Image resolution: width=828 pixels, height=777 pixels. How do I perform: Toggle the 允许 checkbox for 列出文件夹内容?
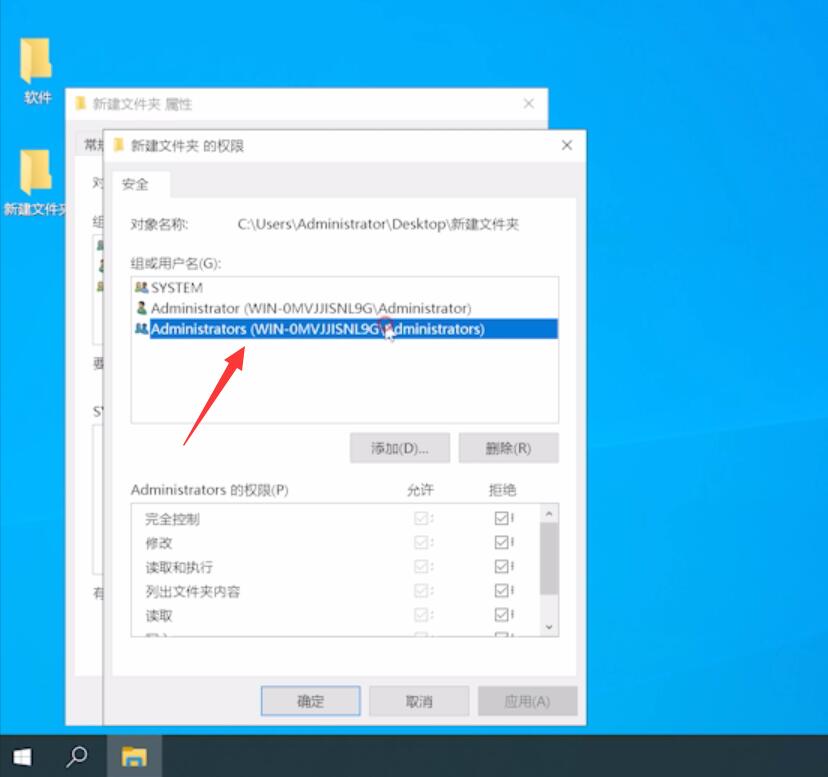click(421, 590)
